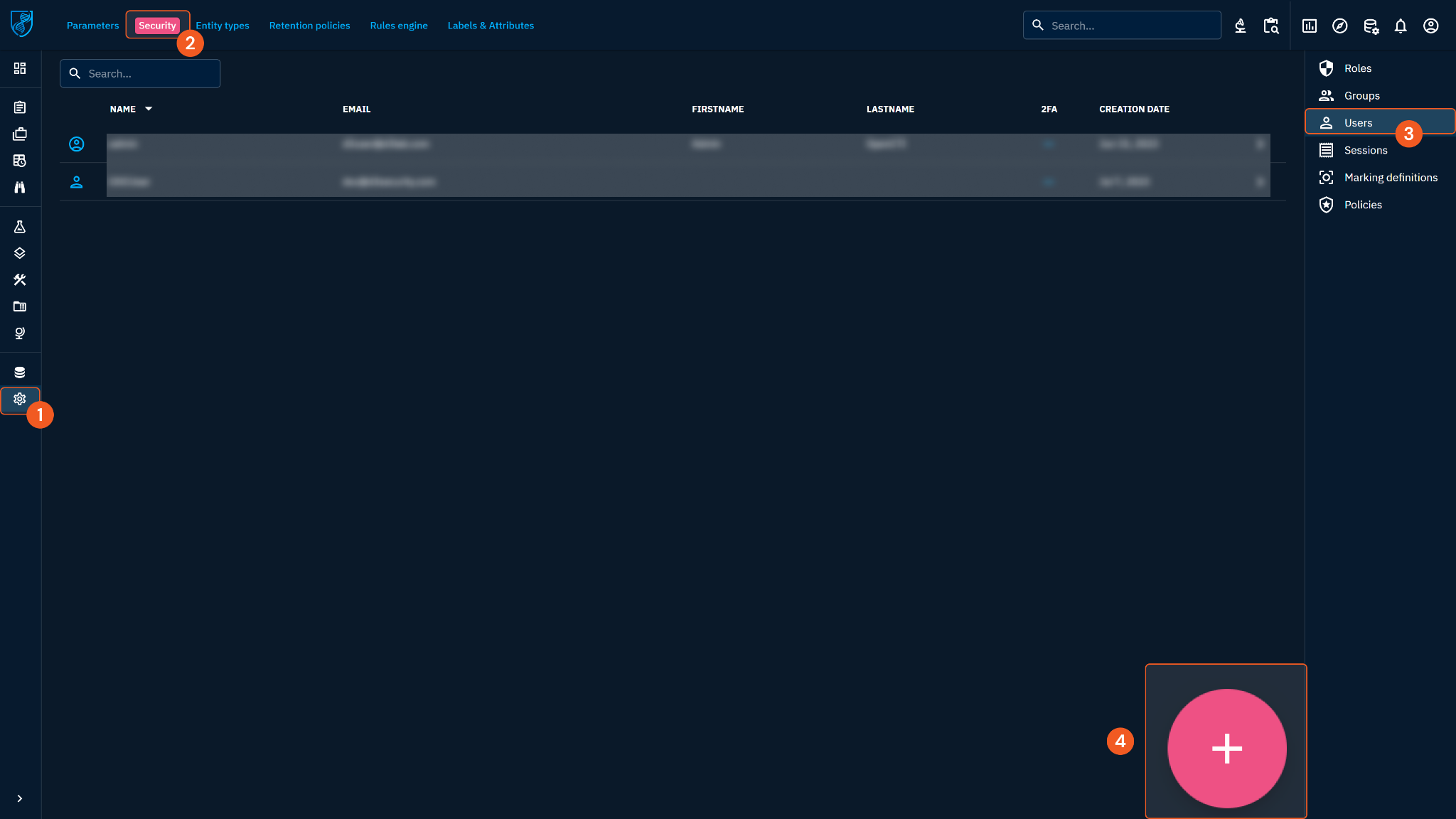This screenshot has width=1456, height=819.
Task: Click the pink plus add user button
Action: pyautogui.click(x=1226, y=748)
